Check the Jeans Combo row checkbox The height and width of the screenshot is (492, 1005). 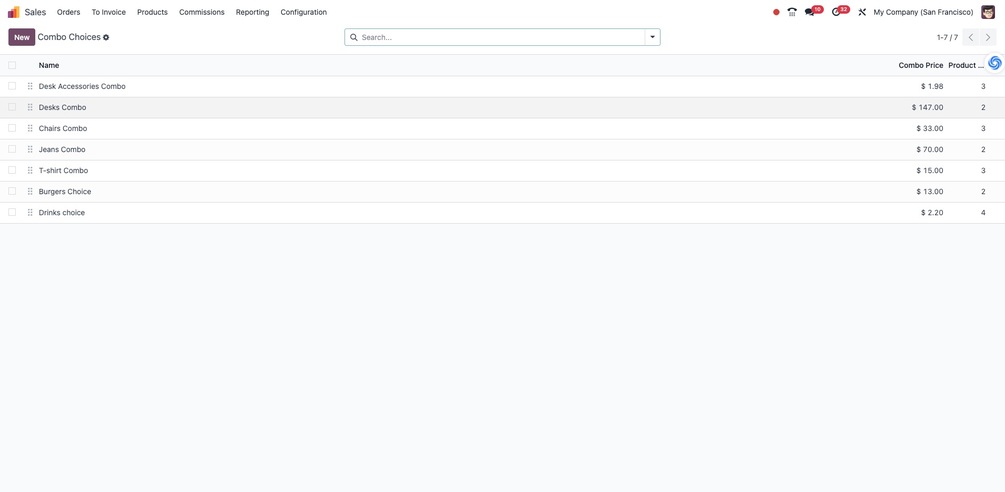coord(12,149)
